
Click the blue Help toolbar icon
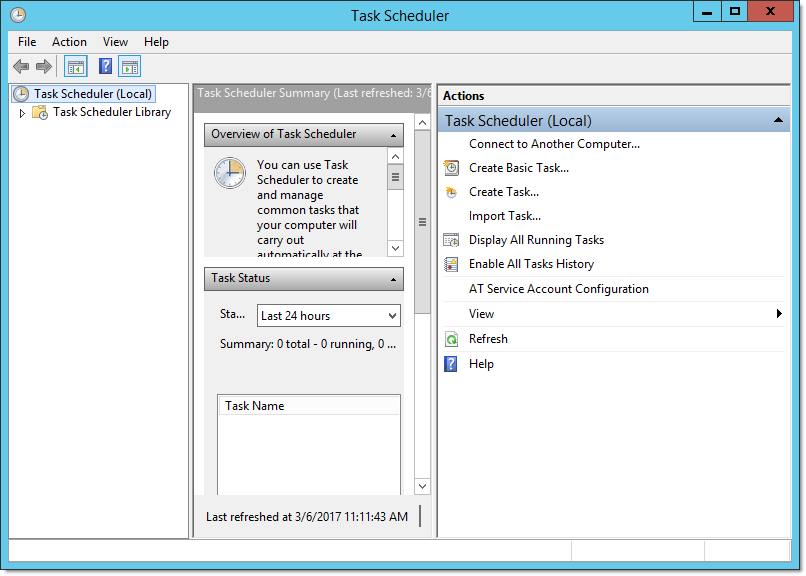(x=105, y=67)
